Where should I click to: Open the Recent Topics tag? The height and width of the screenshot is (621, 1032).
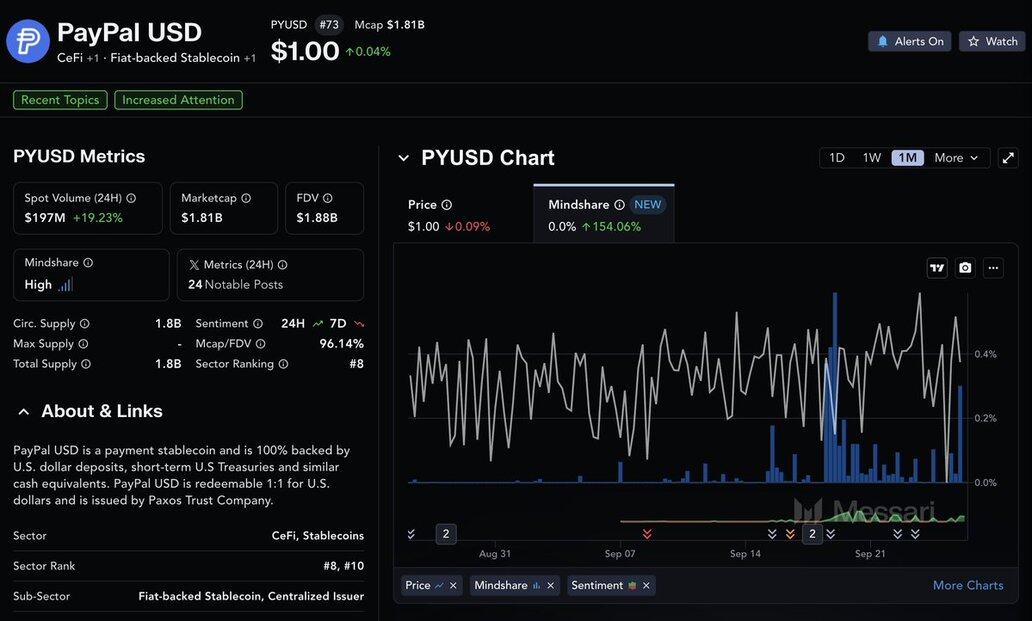click(60, 100)
